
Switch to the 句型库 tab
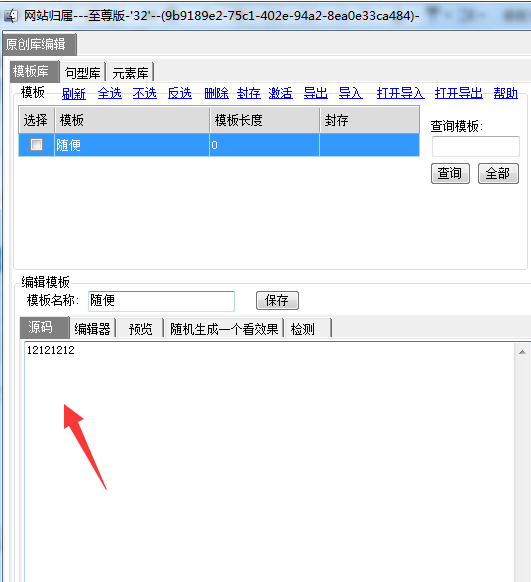click(x=82, y=72)
